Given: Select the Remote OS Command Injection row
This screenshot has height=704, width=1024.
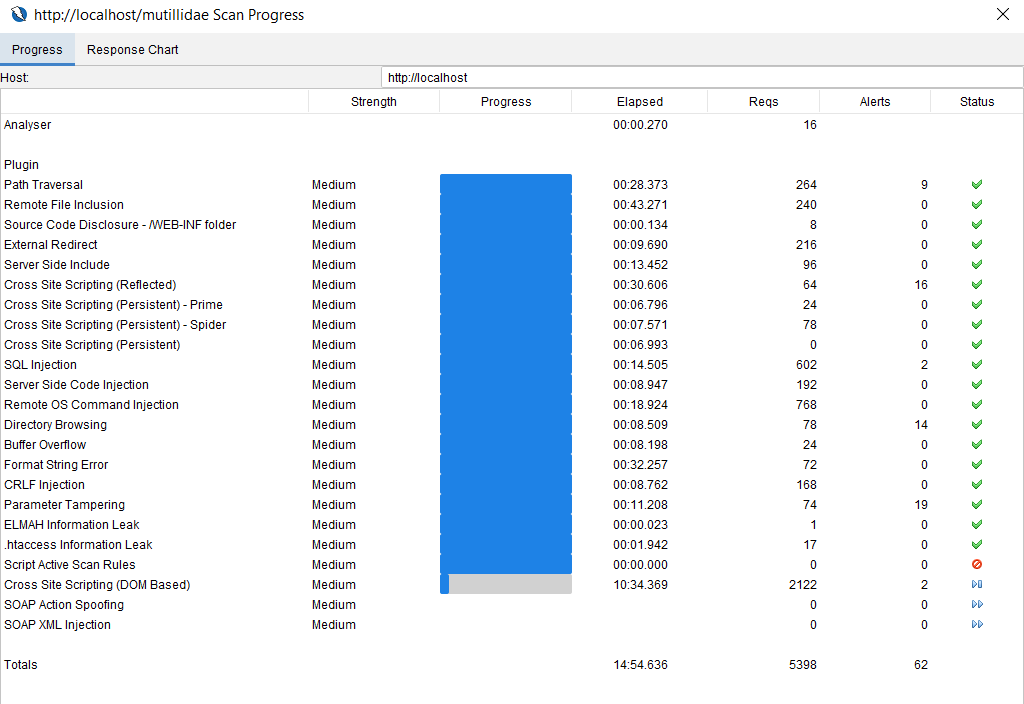Looking at the screenshot, I should click(91, 405).
